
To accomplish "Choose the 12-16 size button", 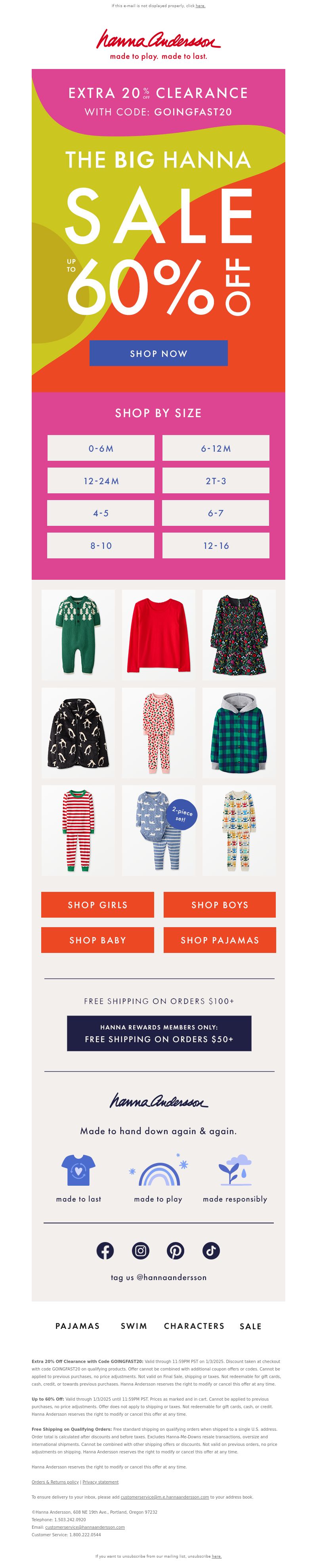I will [216, 545].
